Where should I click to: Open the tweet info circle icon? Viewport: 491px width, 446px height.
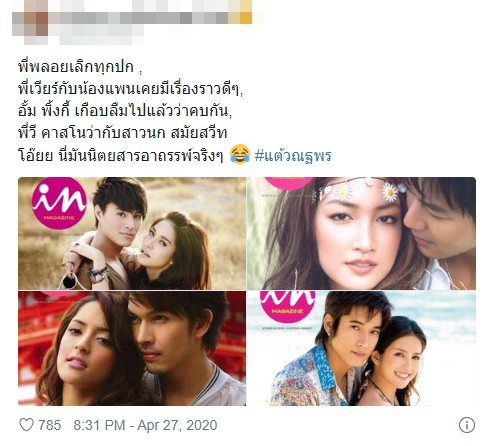point(467,425)
